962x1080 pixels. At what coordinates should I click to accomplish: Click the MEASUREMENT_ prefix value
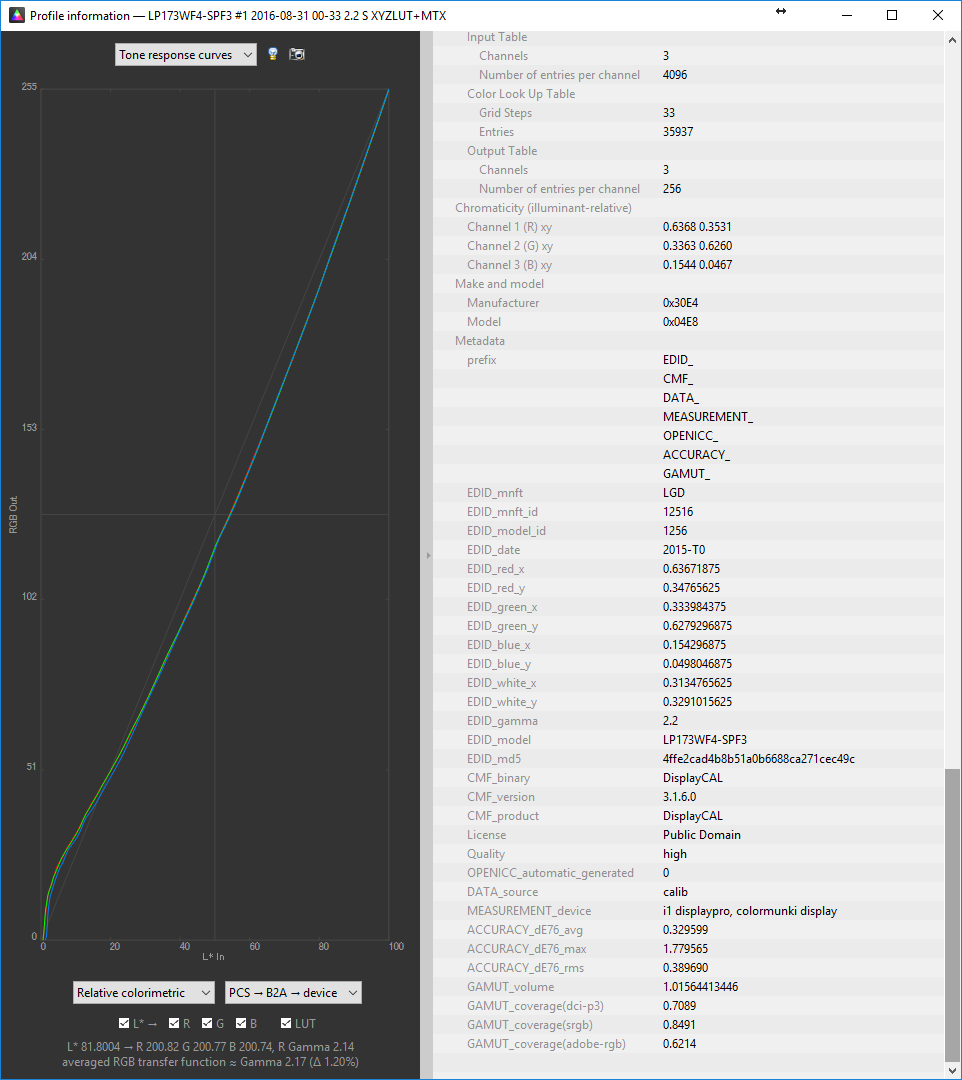[708, 417]
